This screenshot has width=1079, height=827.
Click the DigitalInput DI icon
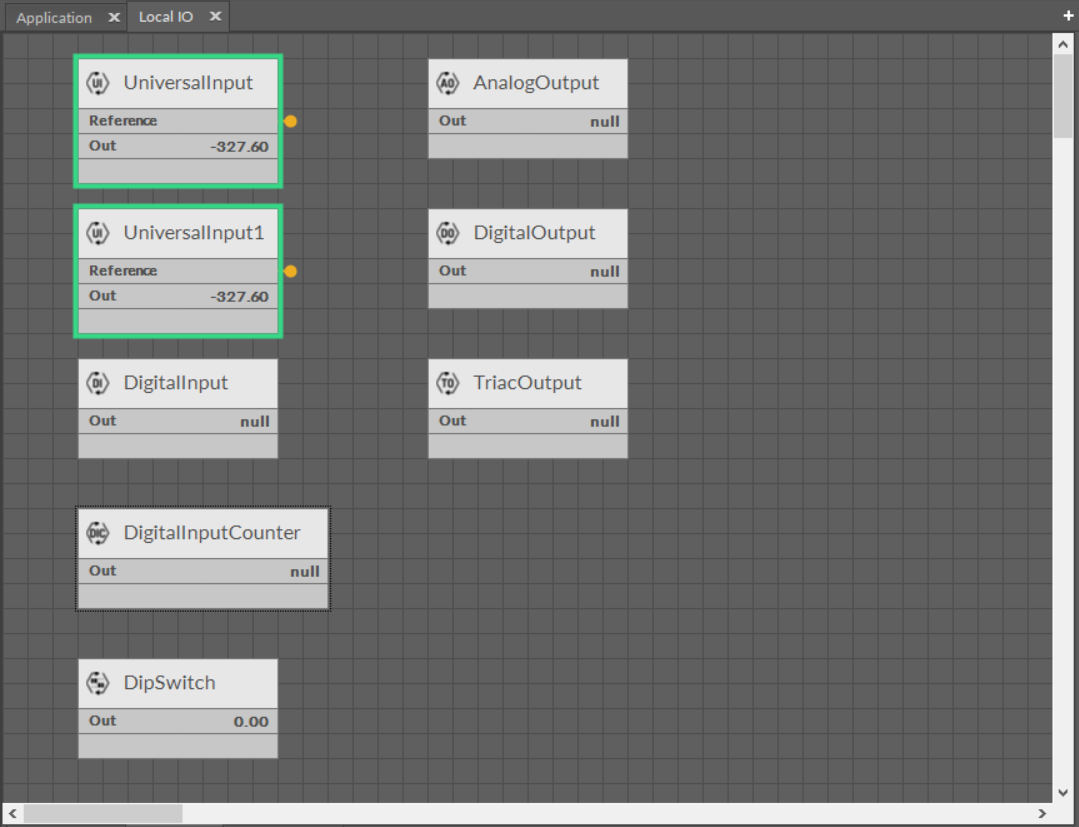pyautogui.click(x=97, y=383)
